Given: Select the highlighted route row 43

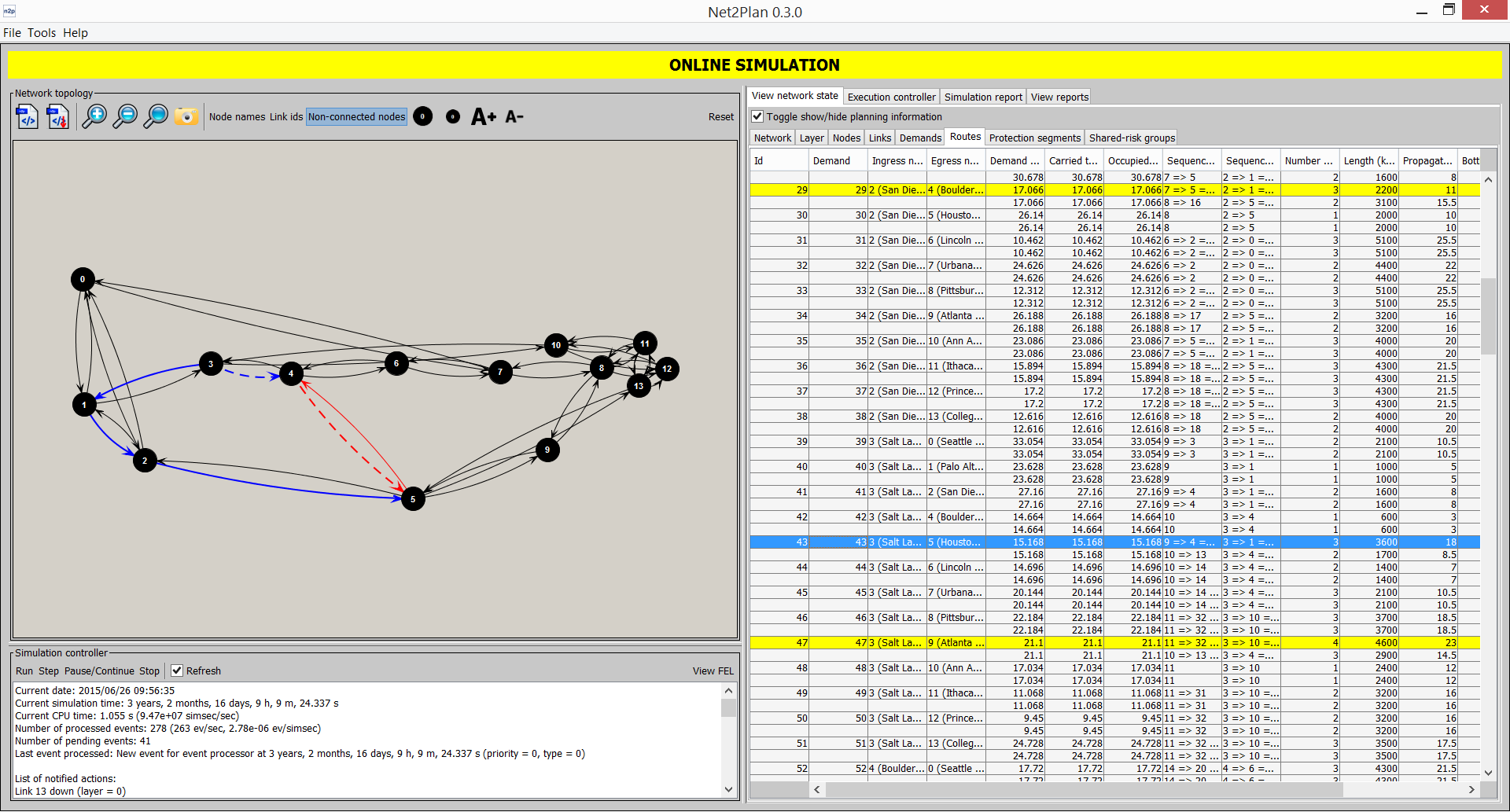Looking at the screenshot, I should click(x=1115, y=542).
